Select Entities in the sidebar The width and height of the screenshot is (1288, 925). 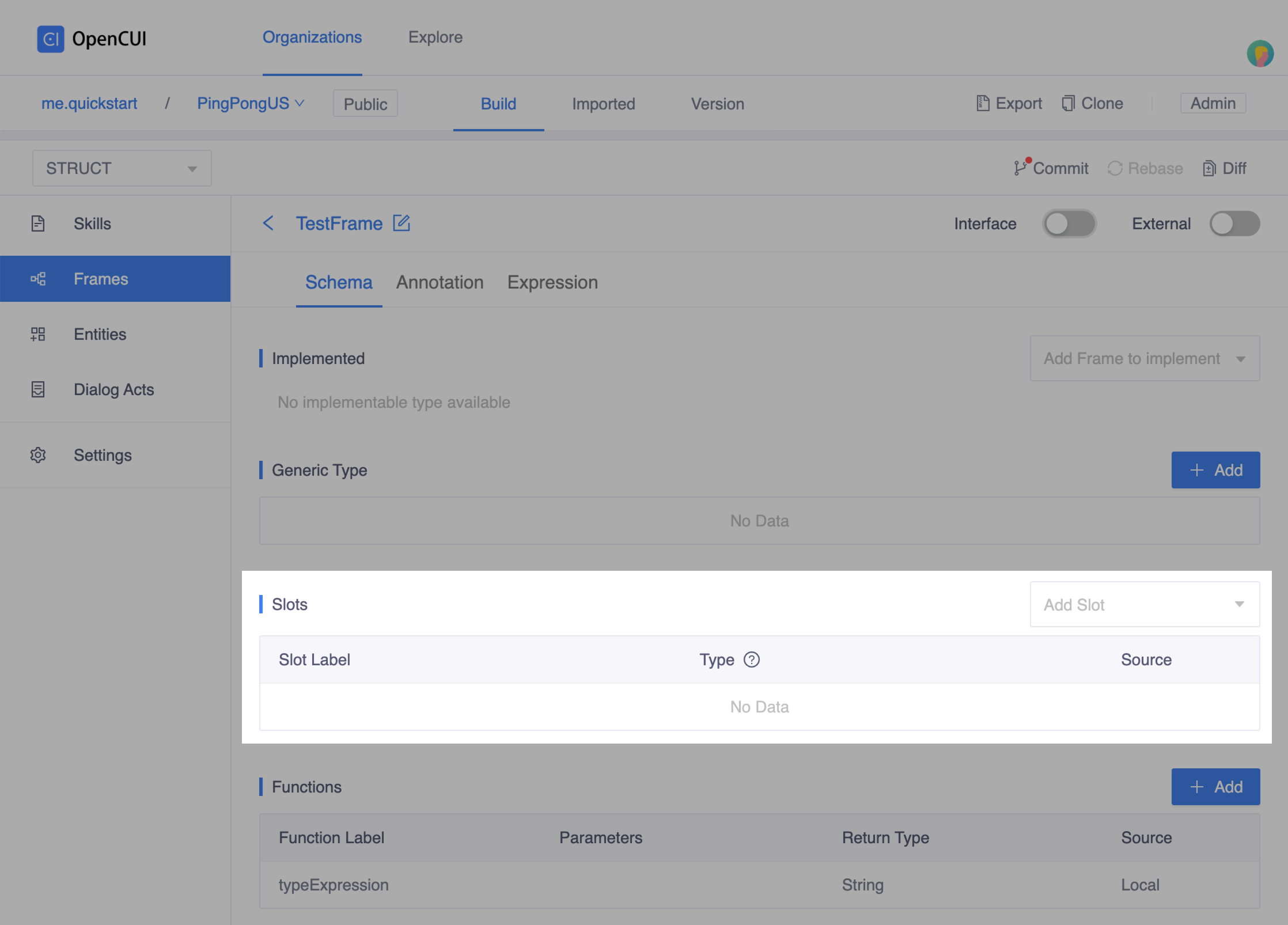coord(100,334)
